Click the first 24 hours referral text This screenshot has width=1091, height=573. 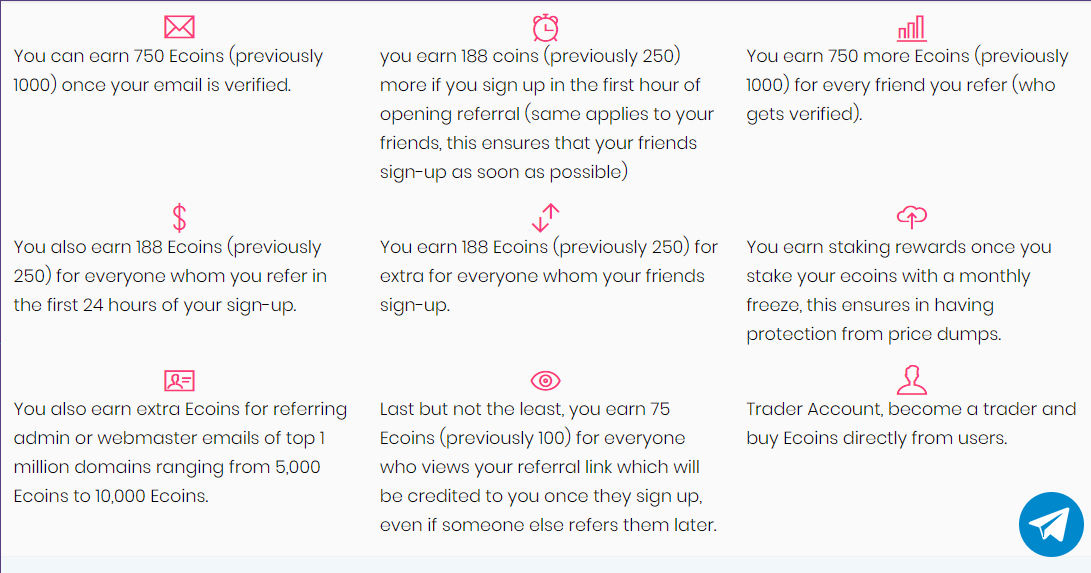[x=170, y=276]
